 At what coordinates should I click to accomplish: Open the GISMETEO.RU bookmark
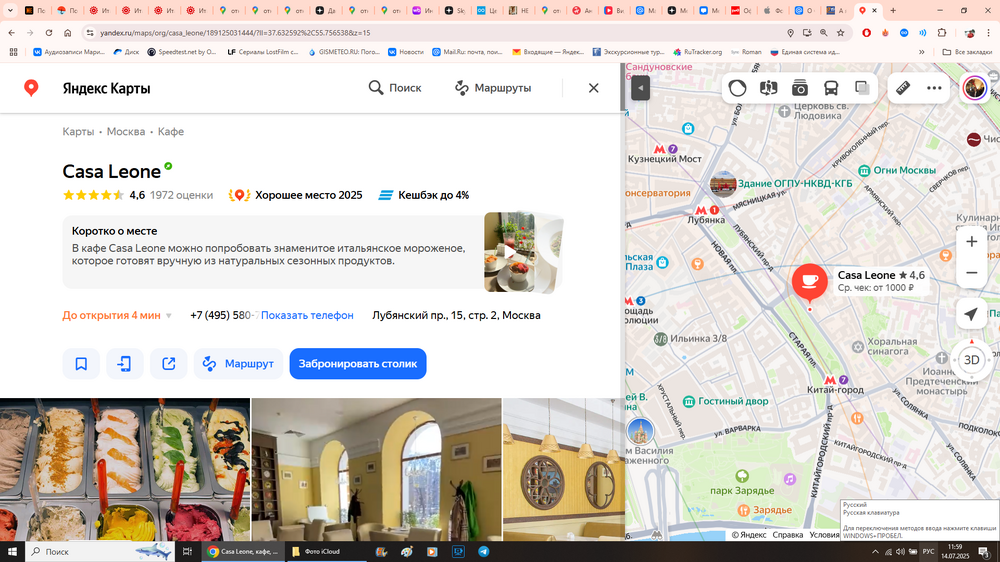click(x=343, y=52)
